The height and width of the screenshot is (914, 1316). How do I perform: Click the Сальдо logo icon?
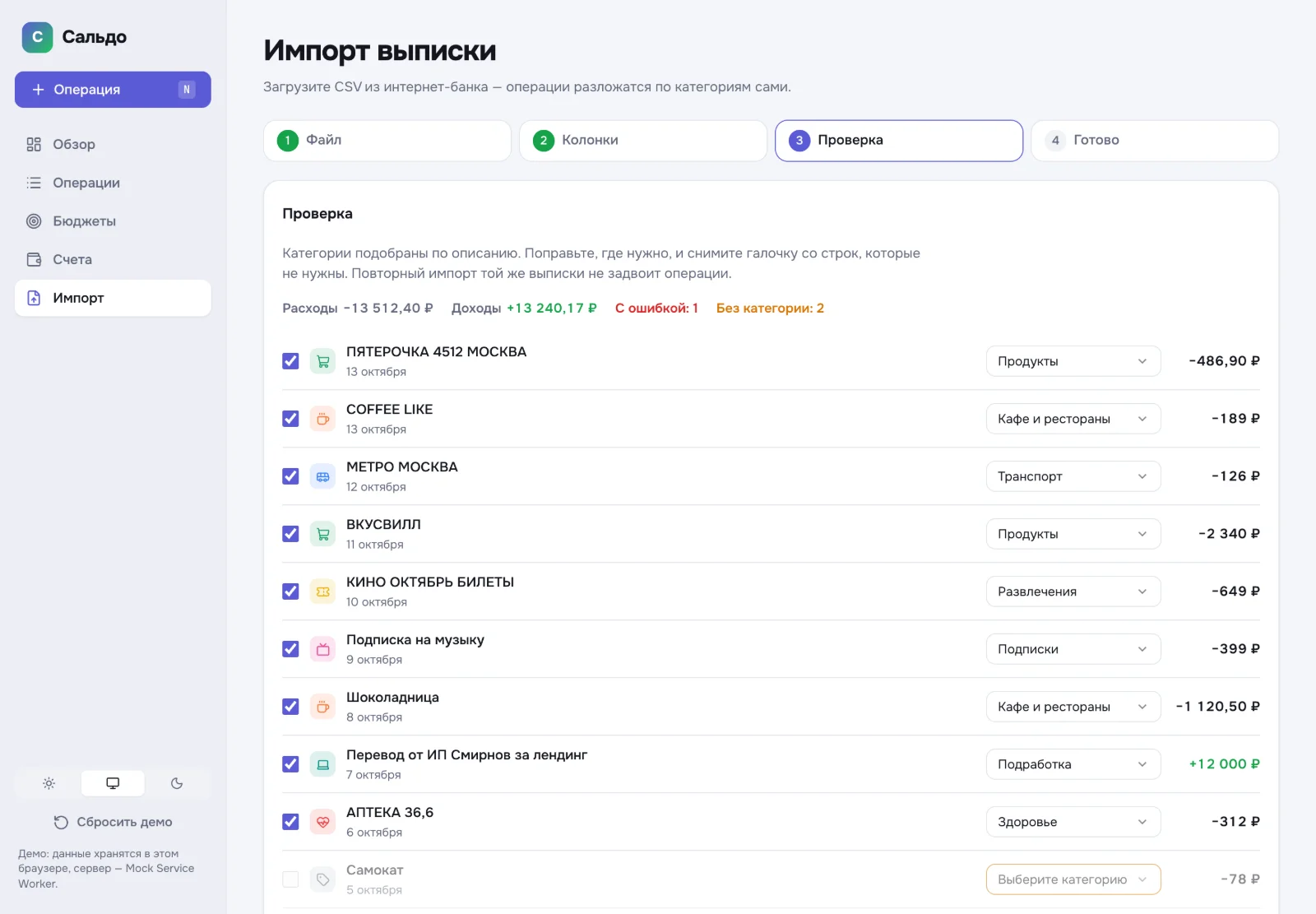[x=37, y=37]
